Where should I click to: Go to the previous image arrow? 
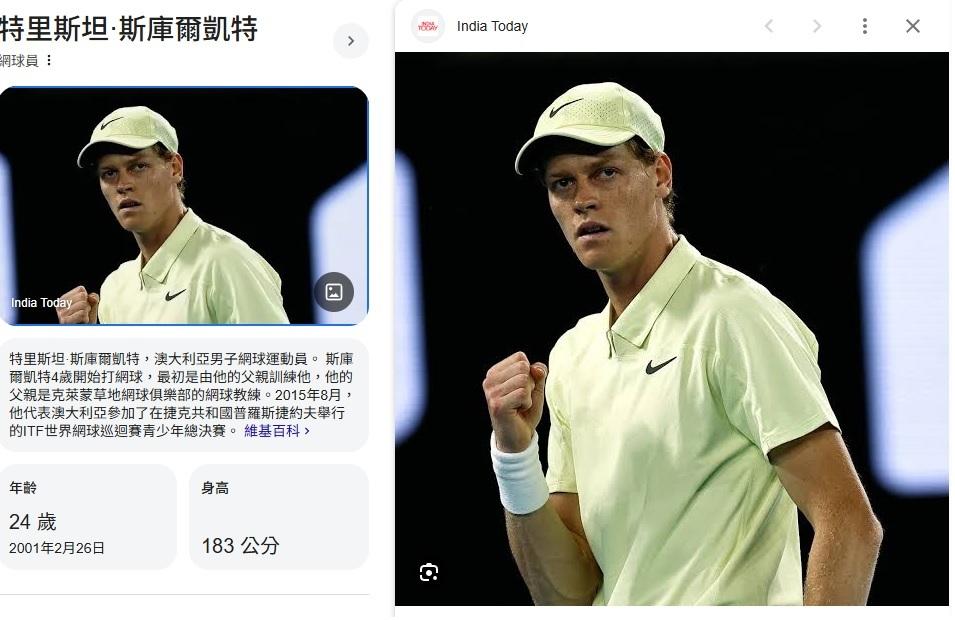[x=769, y=26]
